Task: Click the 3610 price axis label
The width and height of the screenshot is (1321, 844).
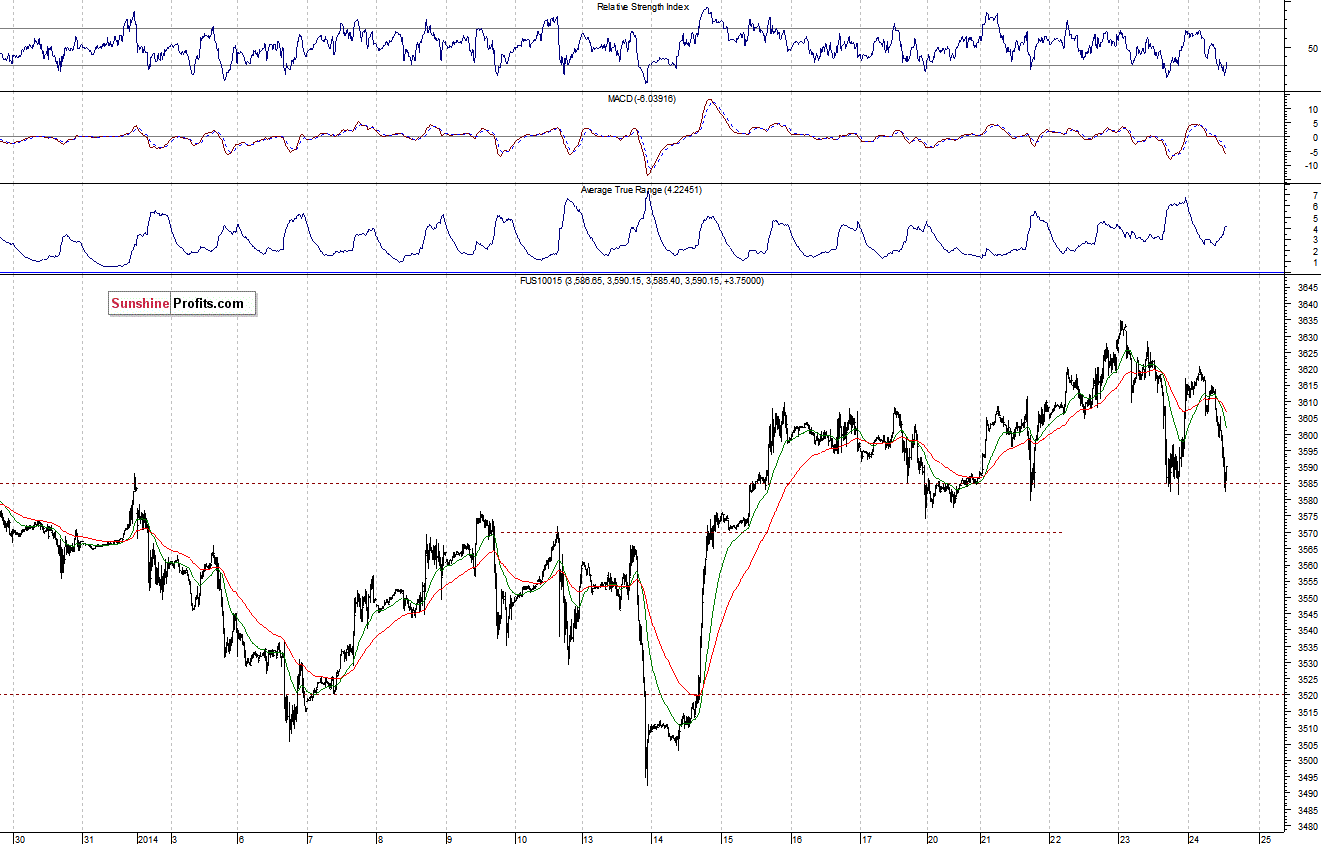Action: [x=1307, y=403]
